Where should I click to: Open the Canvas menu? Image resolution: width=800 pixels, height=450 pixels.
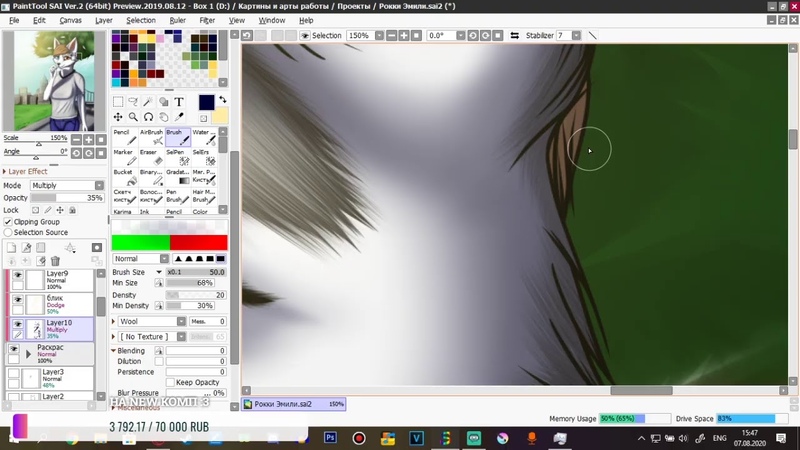coord(70,20)
